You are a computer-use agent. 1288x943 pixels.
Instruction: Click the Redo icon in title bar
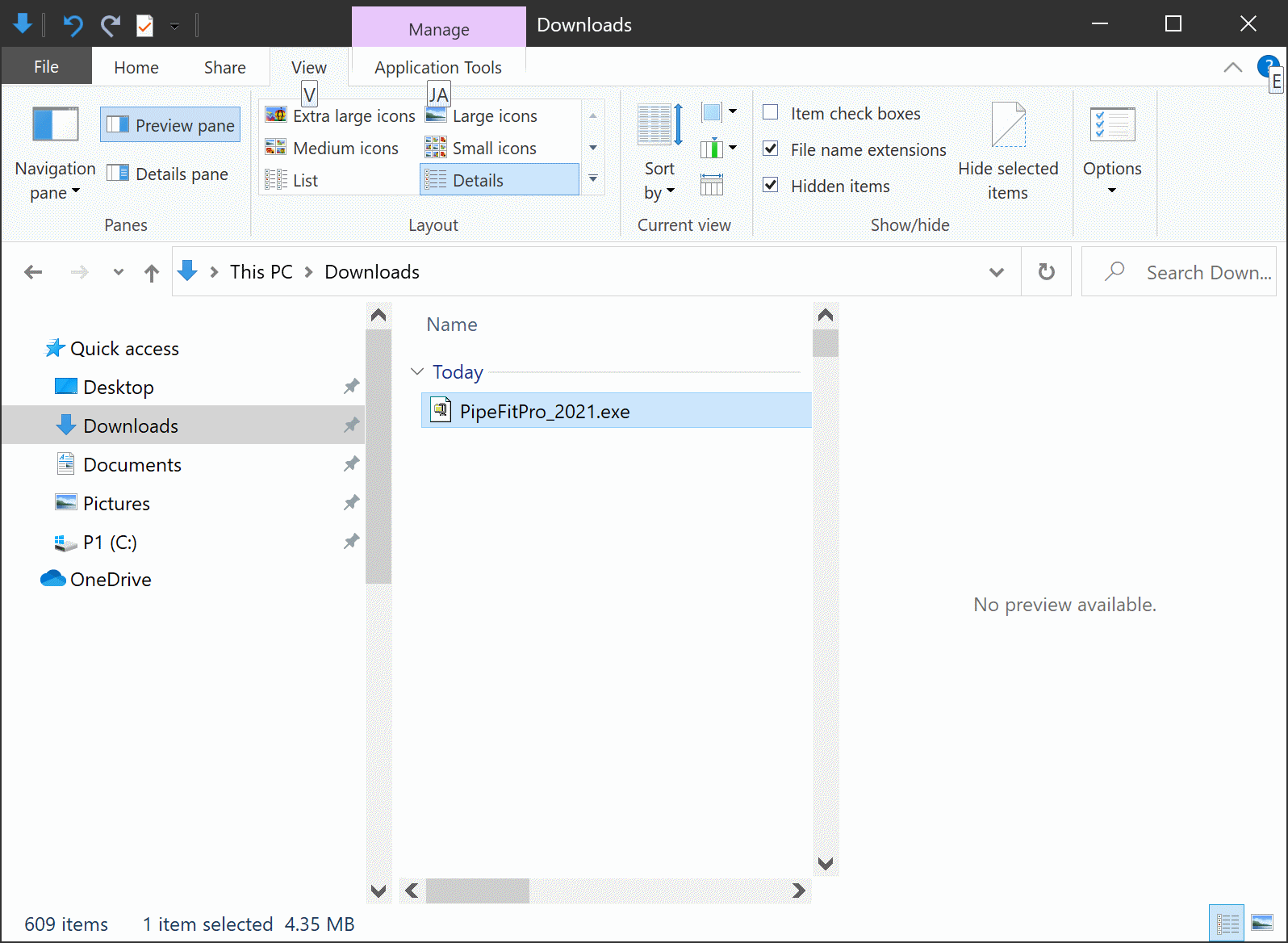(x=110, y=25)
